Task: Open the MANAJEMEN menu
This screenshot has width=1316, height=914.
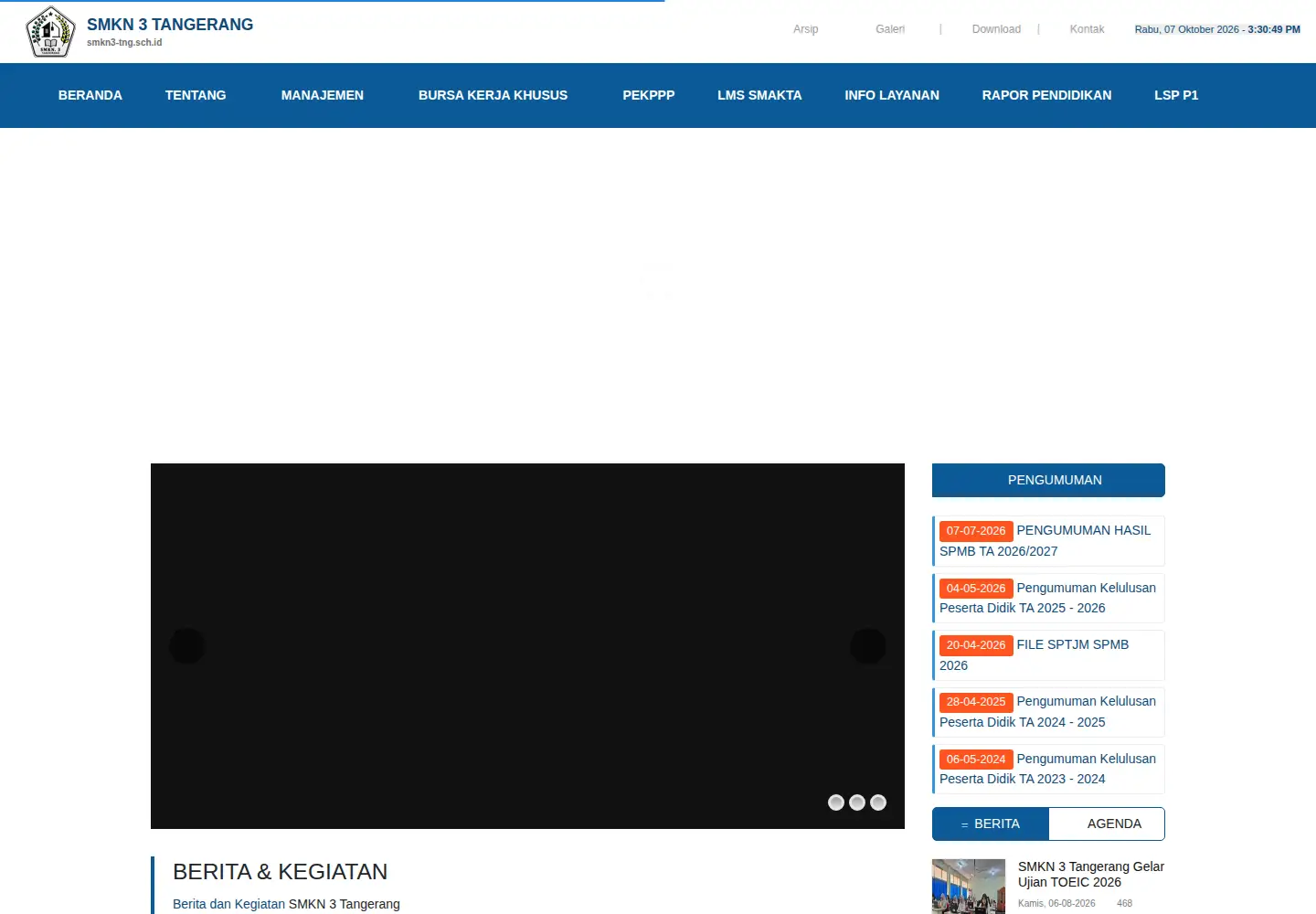Action: pyautogui.click(x=323, y=95)
